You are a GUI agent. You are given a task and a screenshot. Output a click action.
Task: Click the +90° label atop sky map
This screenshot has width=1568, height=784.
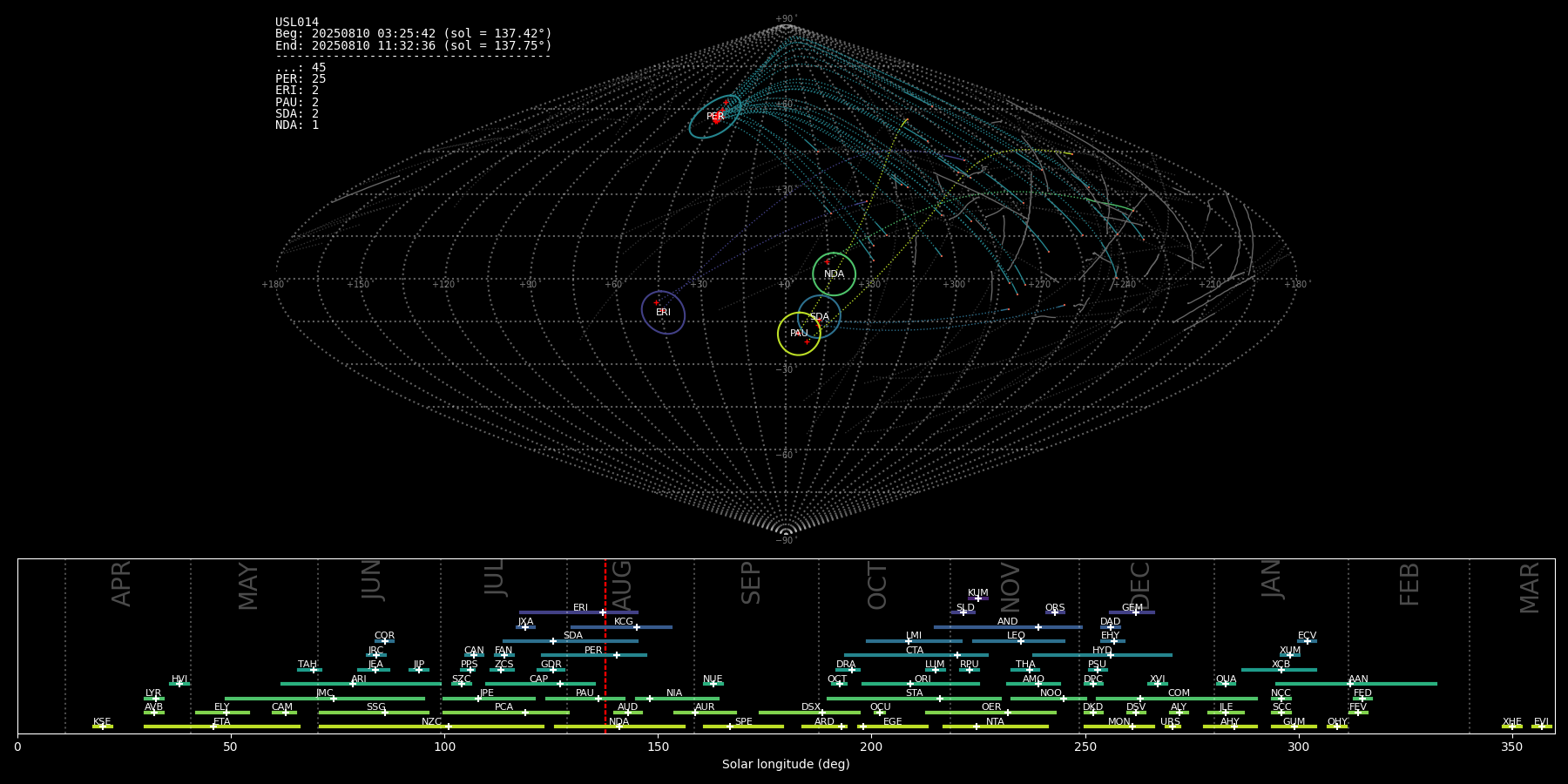pos(786,19)
